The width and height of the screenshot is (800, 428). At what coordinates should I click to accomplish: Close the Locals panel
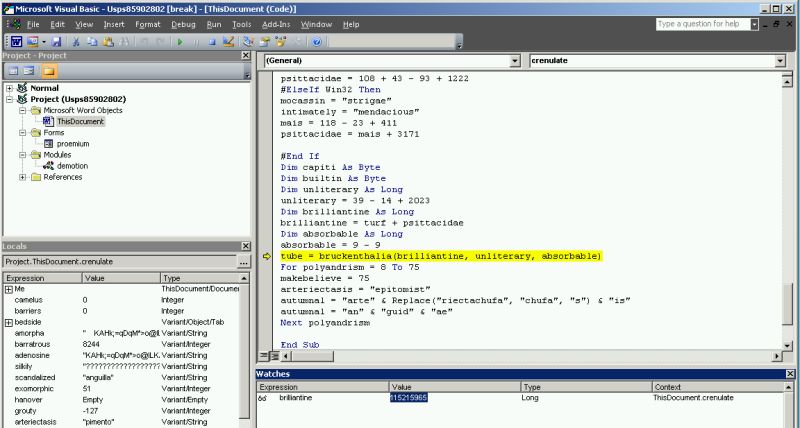tap(245, 246)
